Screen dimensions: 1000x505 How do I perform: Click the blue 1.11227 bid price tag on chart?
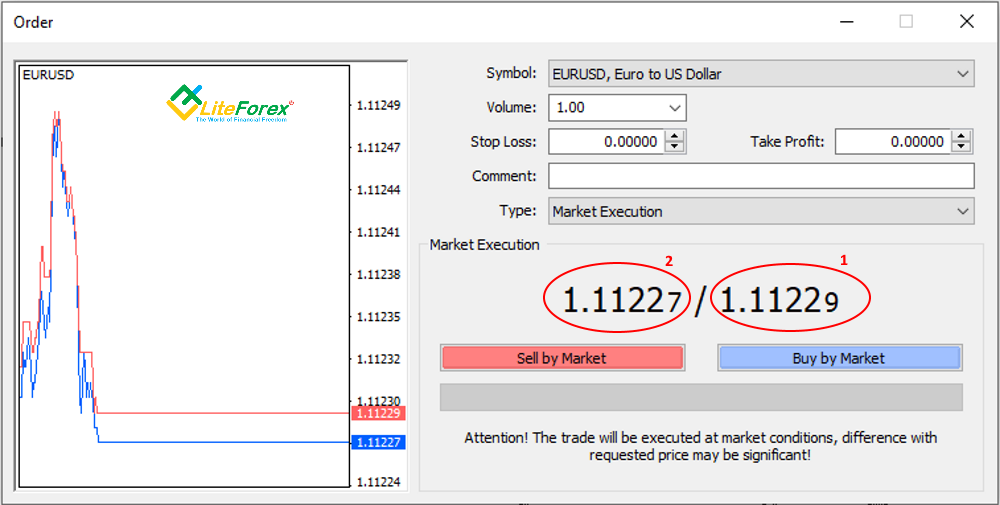click(x=379, y=442)
